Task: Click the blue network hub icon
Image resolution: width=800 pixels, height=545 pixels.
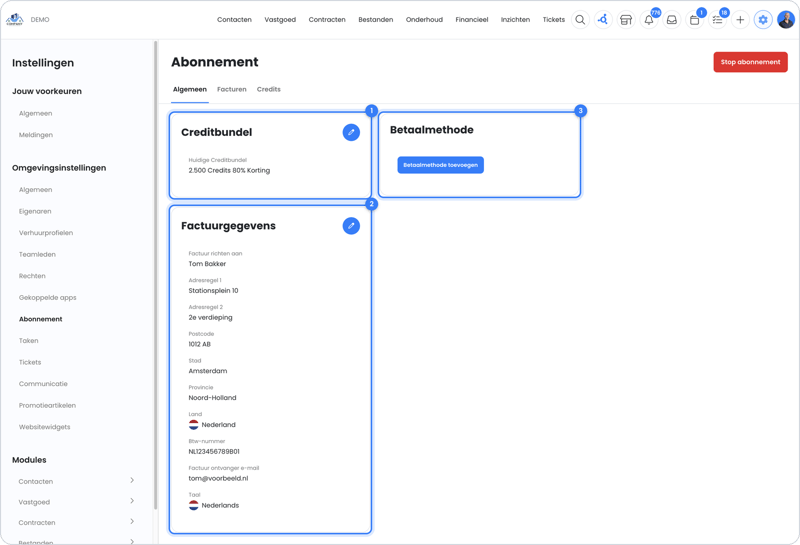Action: (603, 20)
